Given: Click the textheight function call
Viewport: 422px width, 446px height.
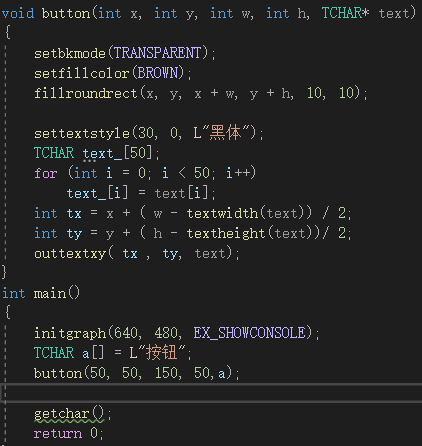Looking at the screenshot, I should click(x=226, y=233).
